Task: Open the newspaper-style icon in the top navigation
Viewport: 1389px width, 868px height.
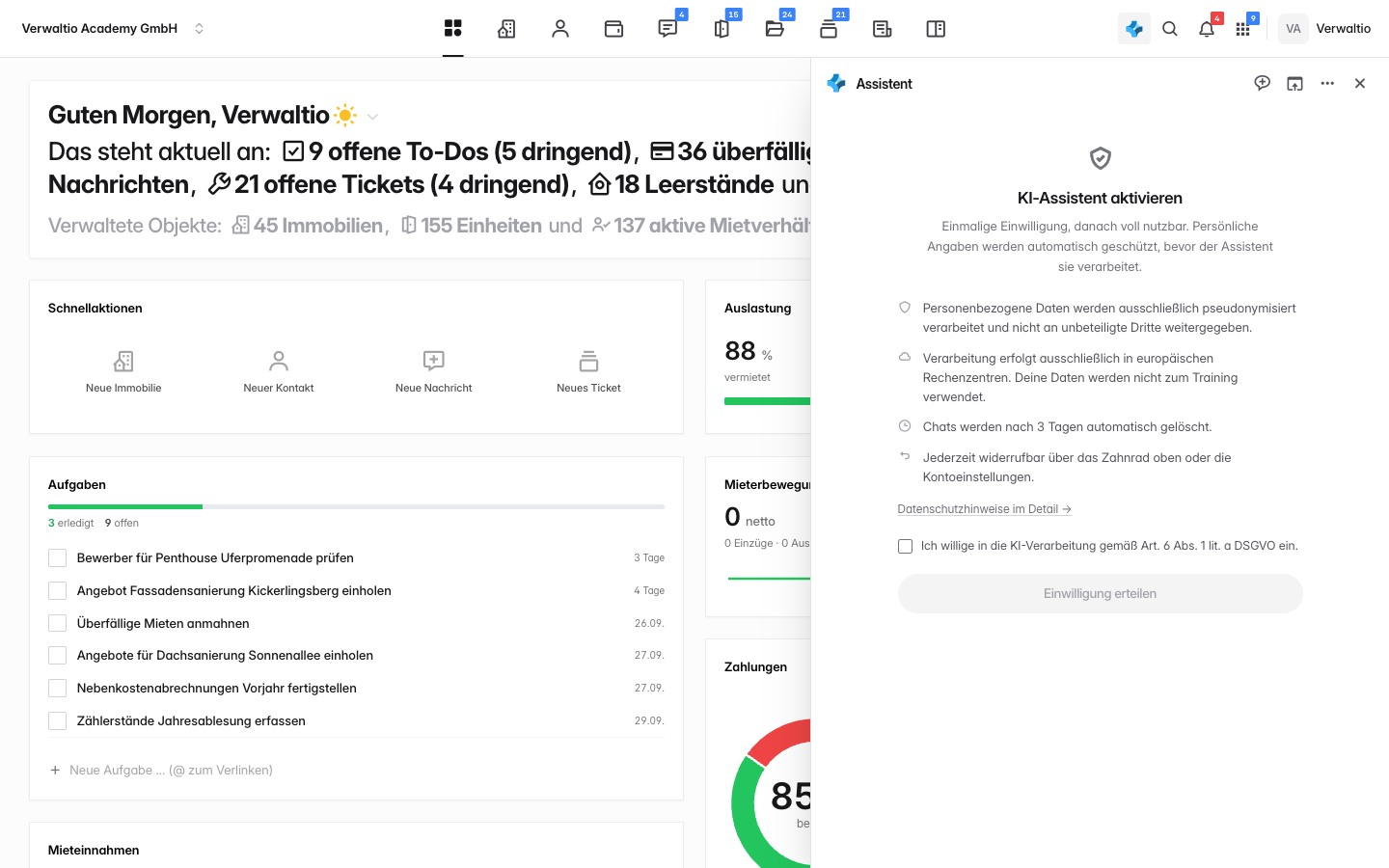Action: 882,29
